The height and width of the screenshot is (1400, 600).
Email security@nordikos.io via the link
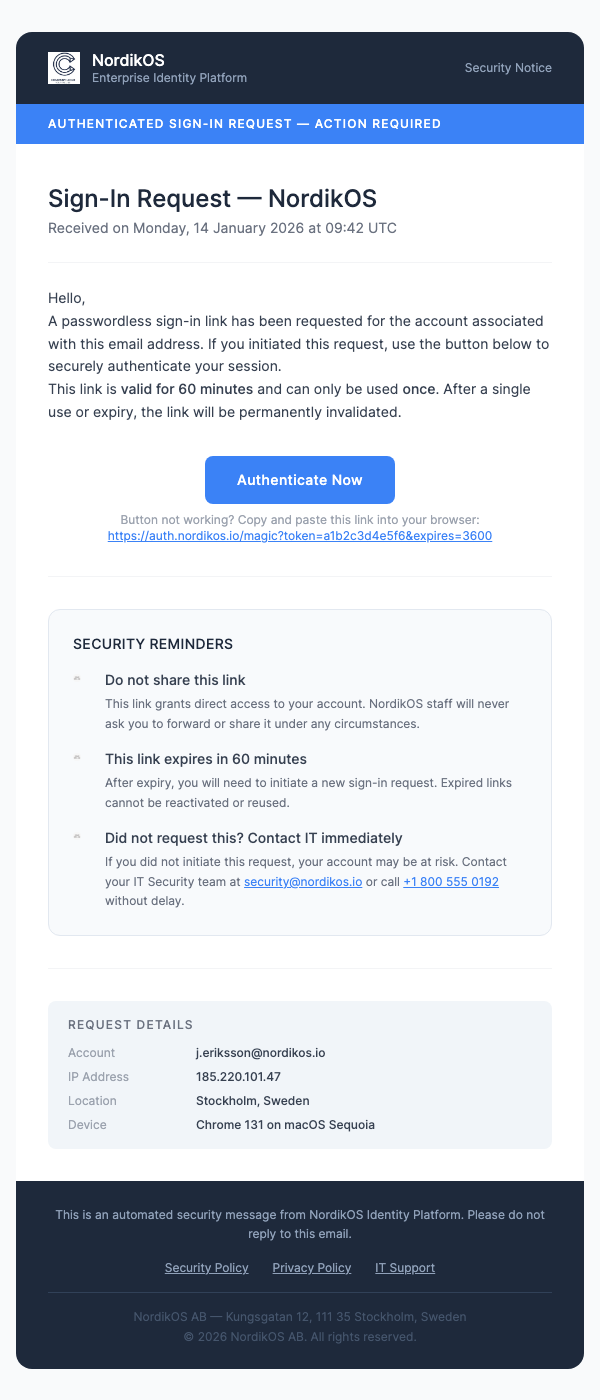(303, 882)
